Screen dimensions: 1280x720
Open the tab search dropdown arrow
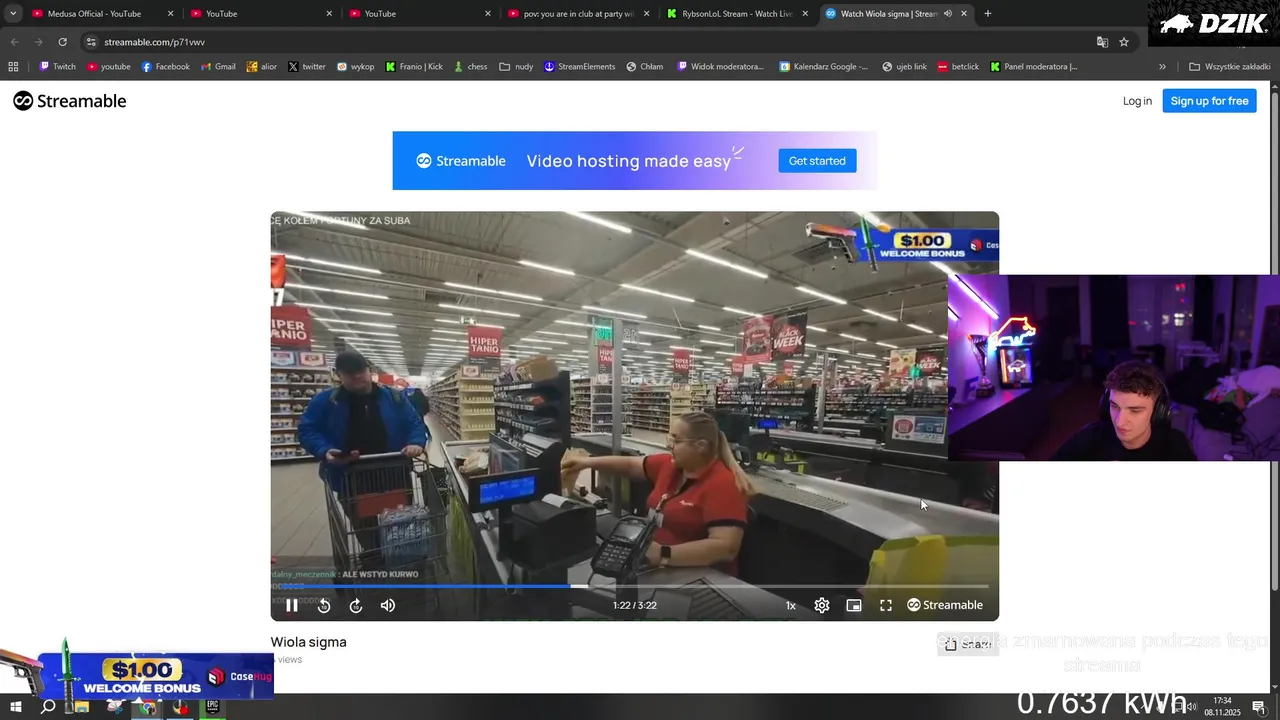click(x=13, y=14)
